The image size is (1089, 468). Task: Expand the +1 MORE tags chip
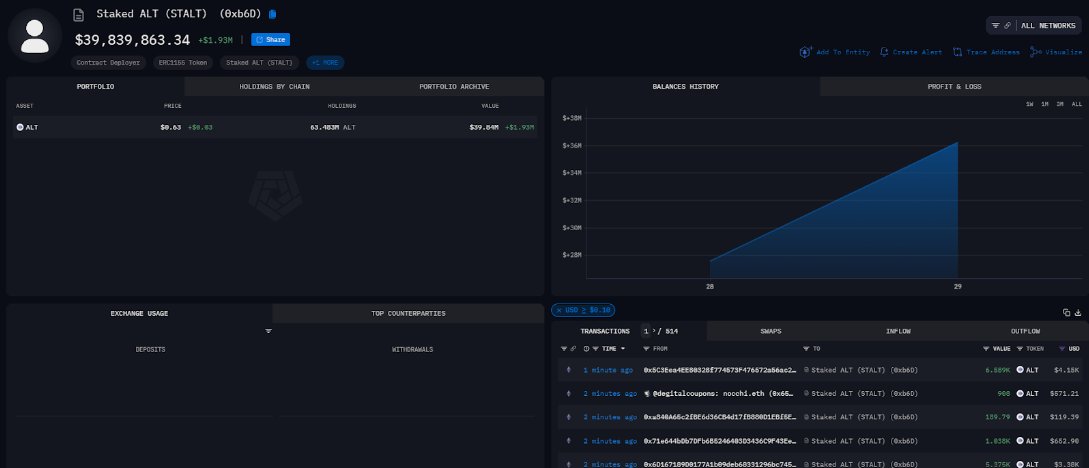[325, 62]
